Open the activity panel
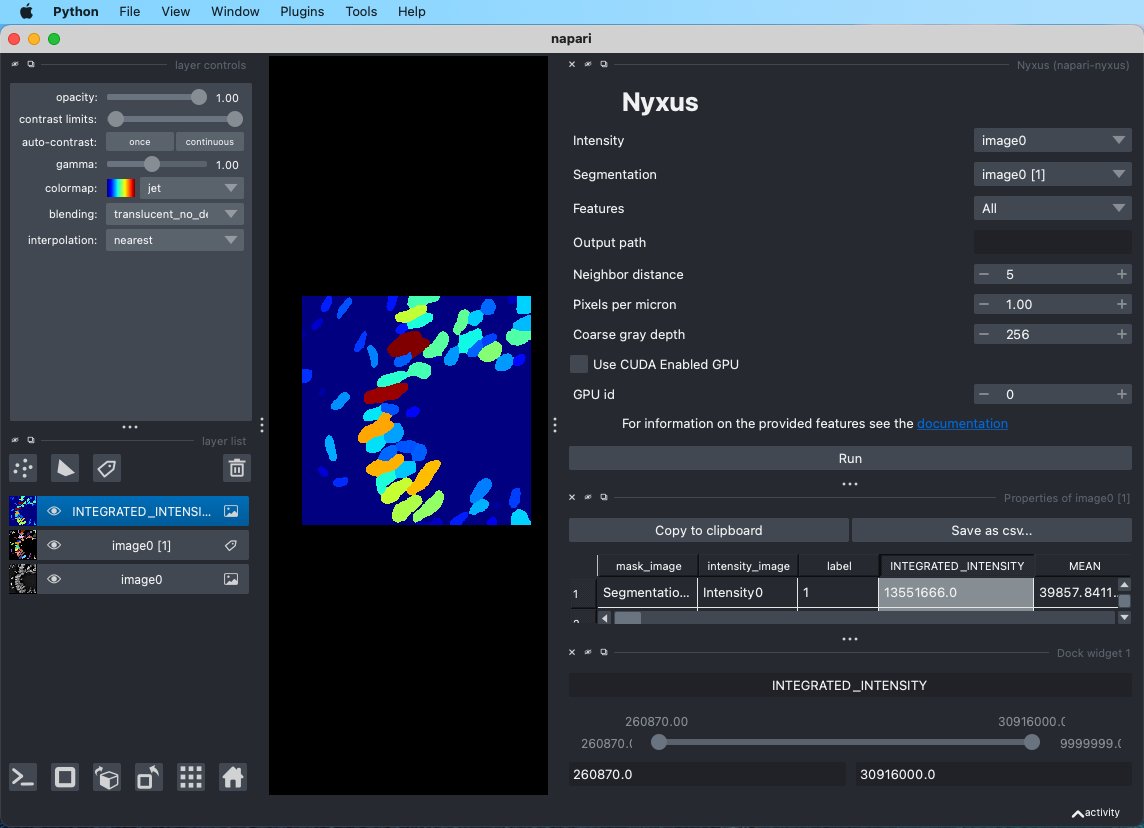 point(1096,813)
